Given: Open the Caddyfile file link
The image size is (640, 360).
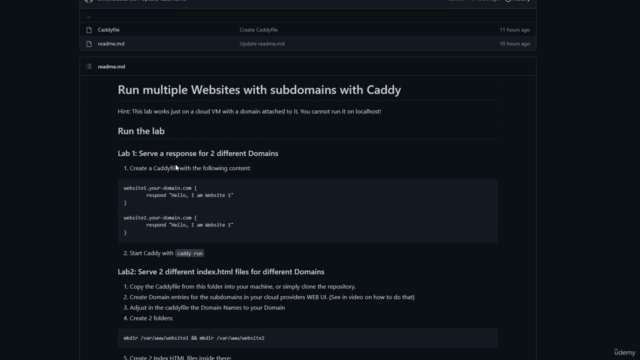Looking at the screenshot, I should point(109,30).
